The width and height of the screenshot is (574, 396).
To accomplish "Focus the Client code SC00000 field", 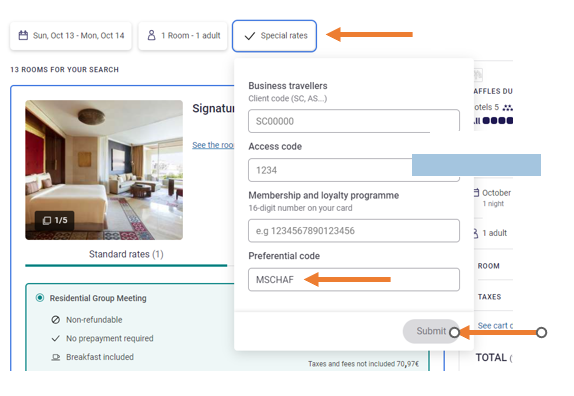I will [354, 121].
